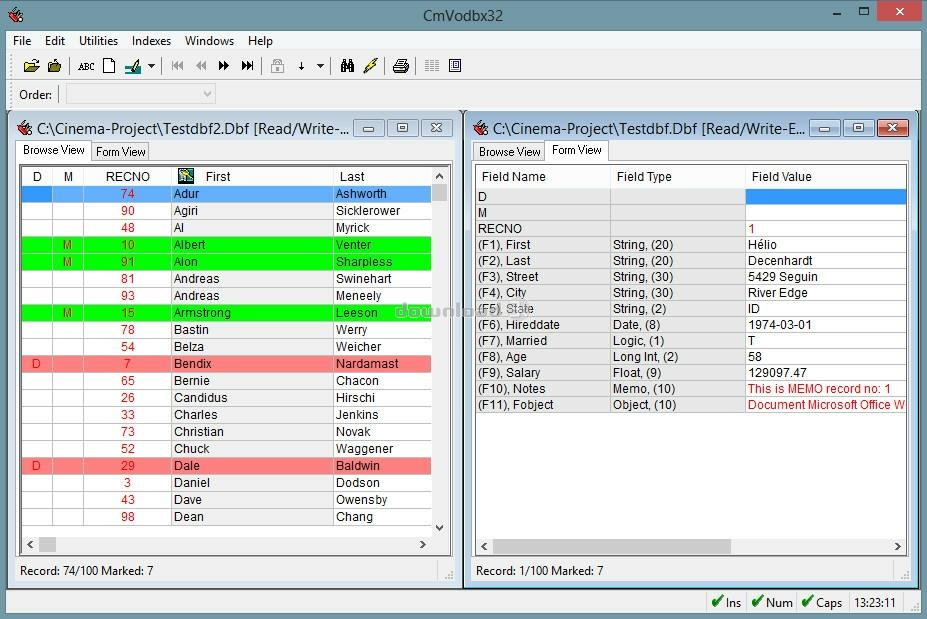Open search with the binoculars icon
Viewport: 927px width, 619px height.
click(x=347, y=66)
